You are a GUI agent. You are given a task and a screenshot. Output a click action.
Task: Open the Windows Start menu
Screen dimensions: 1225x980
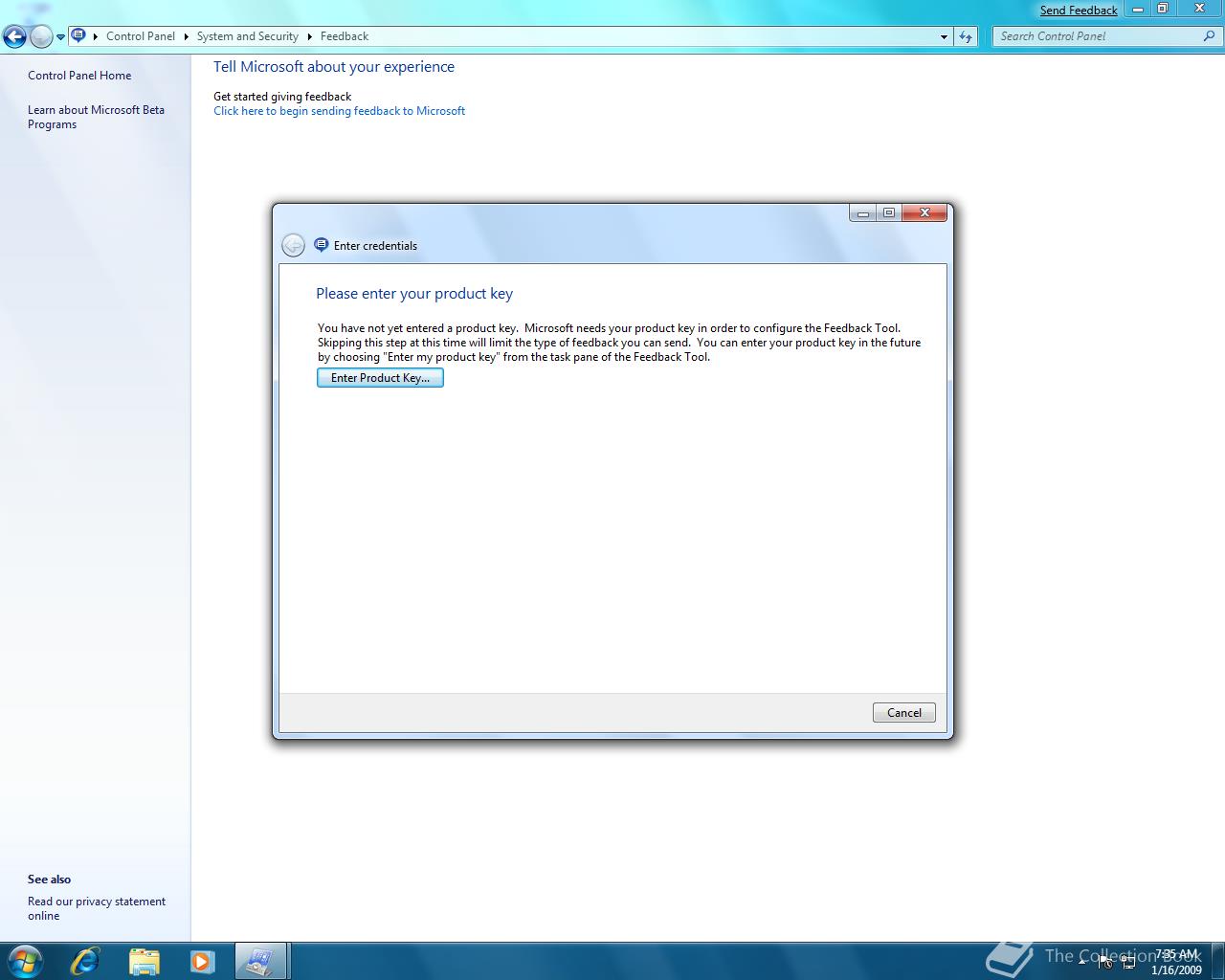tap(25, 960)
